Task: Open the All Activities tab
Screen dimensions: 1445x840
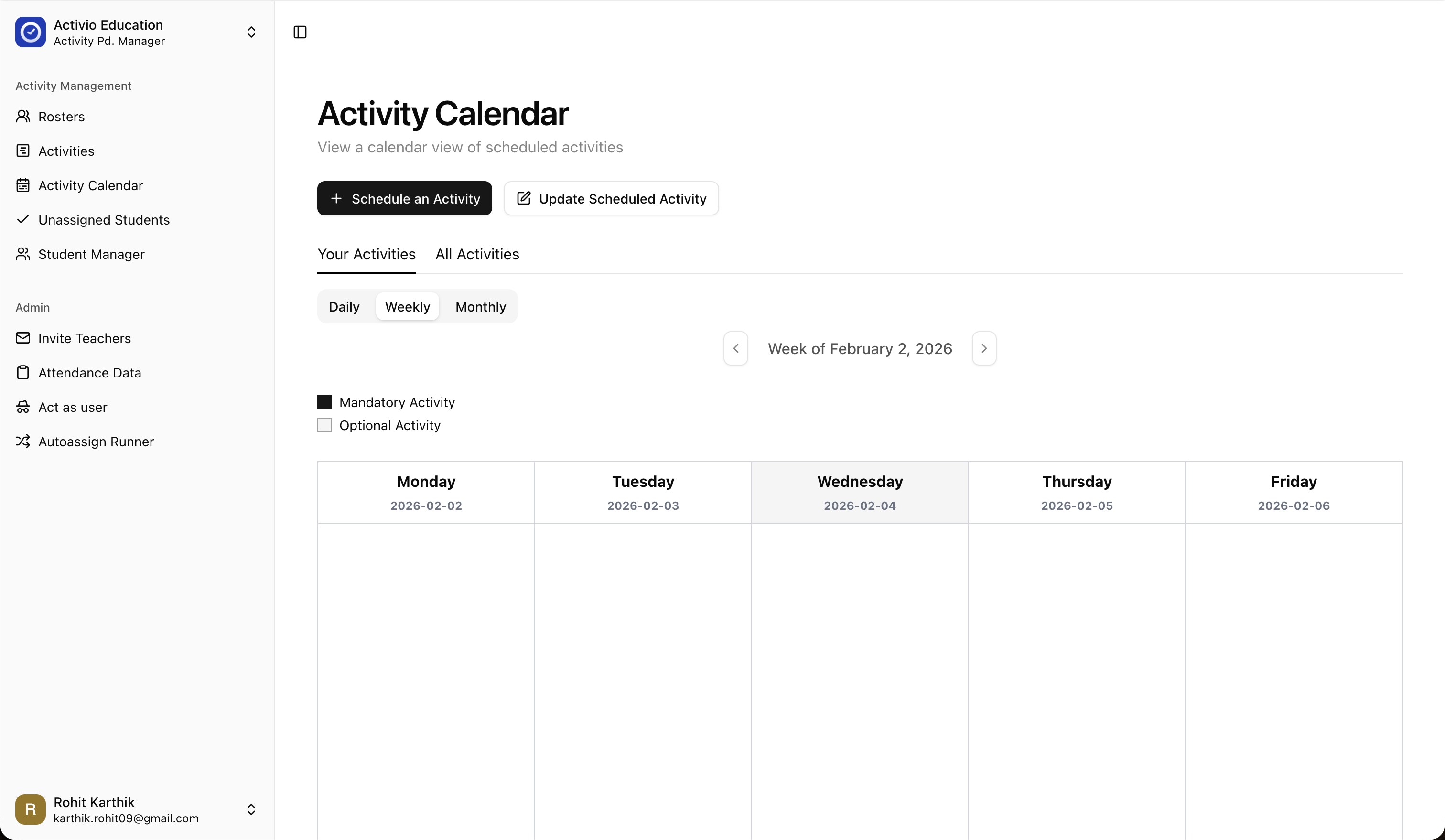Action: point(477,254)
